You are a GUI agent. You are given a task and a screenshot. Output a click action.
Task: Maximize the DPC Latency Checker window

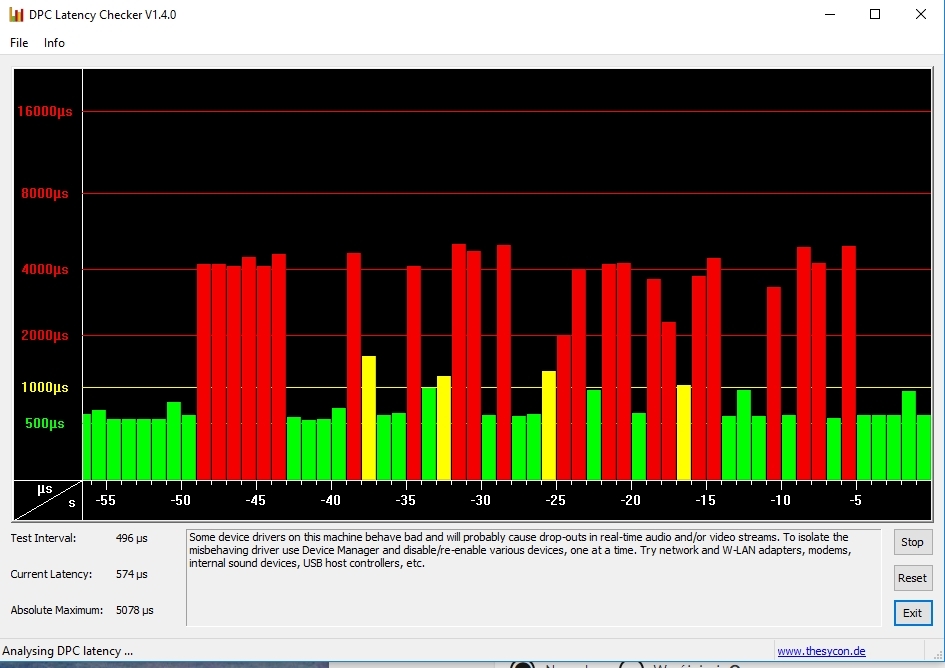click(x=875, y=14)
